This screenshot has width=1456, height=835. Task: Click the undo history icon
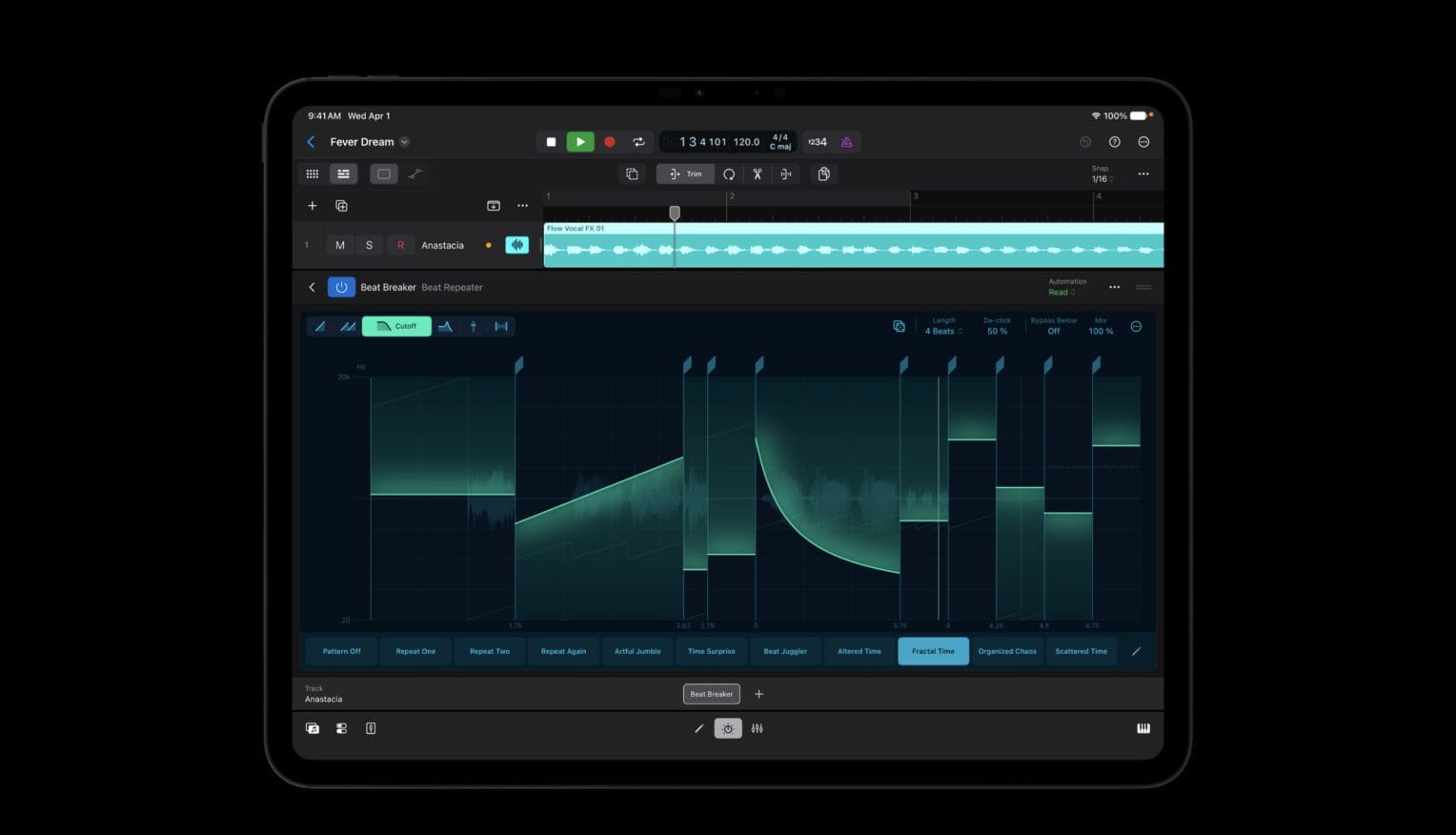[1085, 142]
